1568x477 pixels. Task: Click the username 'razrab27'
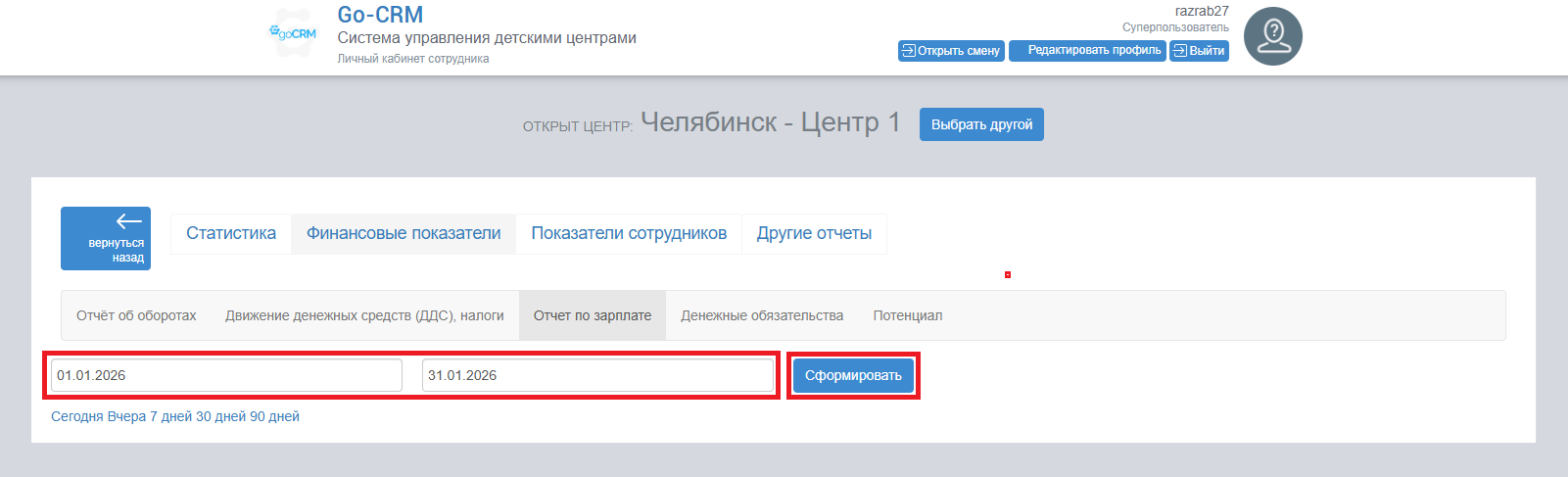[x=1202, y=11]
